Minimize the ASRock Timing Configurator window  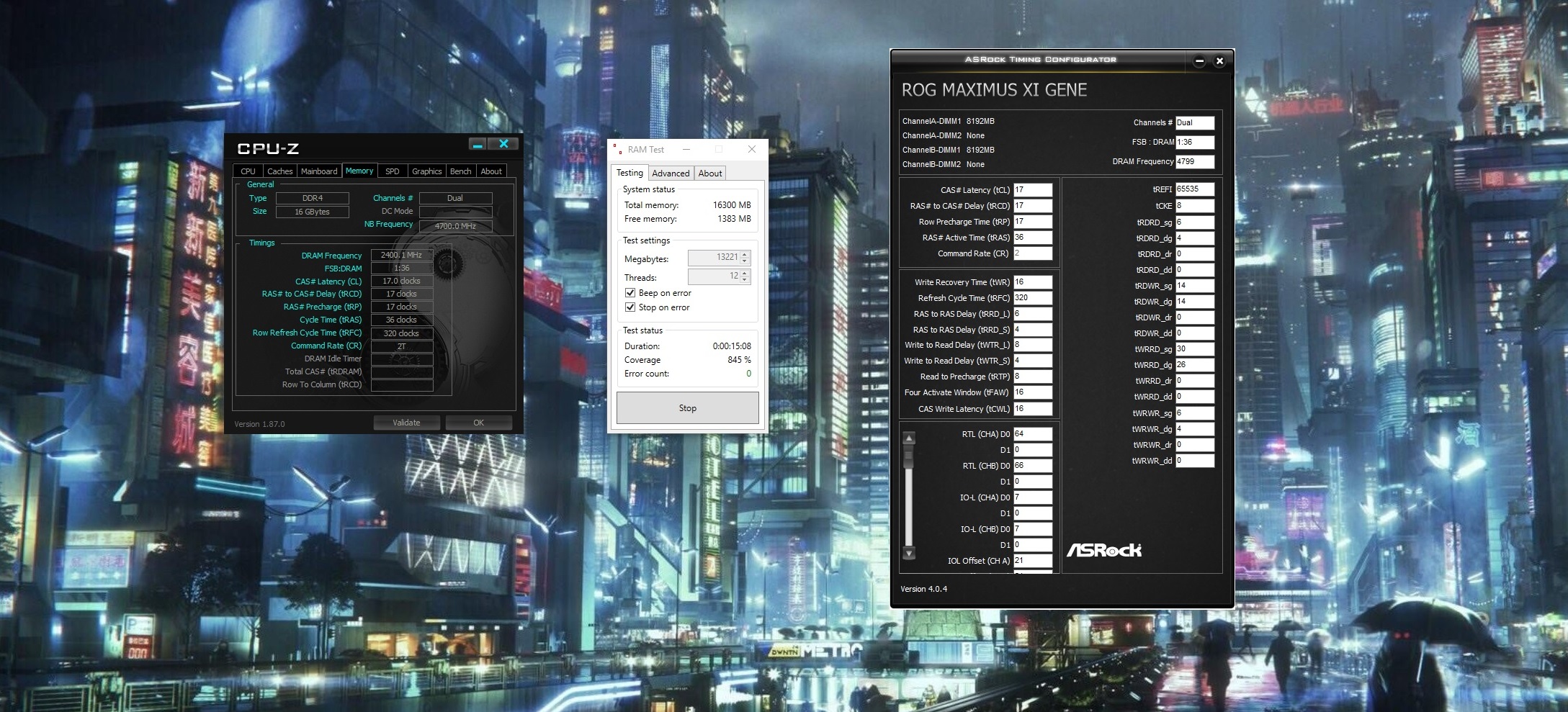click(1199, 61)
